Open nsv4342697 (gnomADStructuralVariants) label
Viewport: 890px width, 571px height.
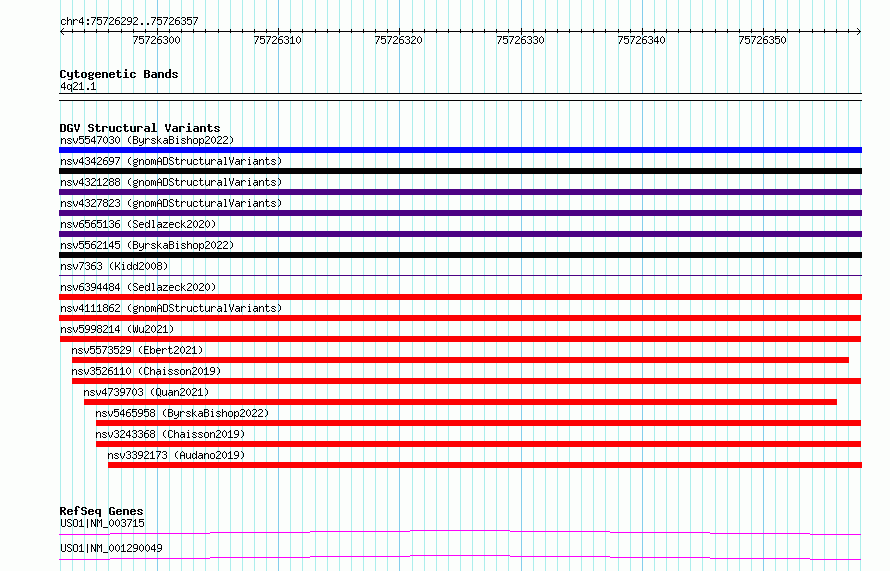171,161
